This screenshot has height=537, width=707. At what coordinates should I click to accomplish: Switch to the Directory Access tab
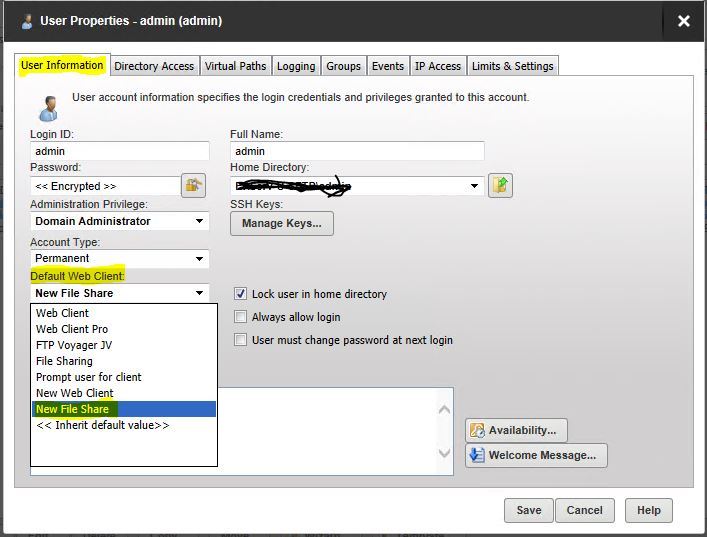pos(154,66)
